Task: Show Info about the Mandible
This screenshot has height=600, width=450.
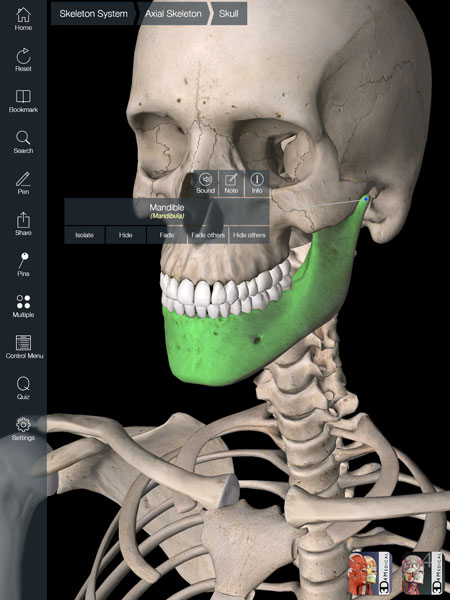Action: click(x=257, y=184)
